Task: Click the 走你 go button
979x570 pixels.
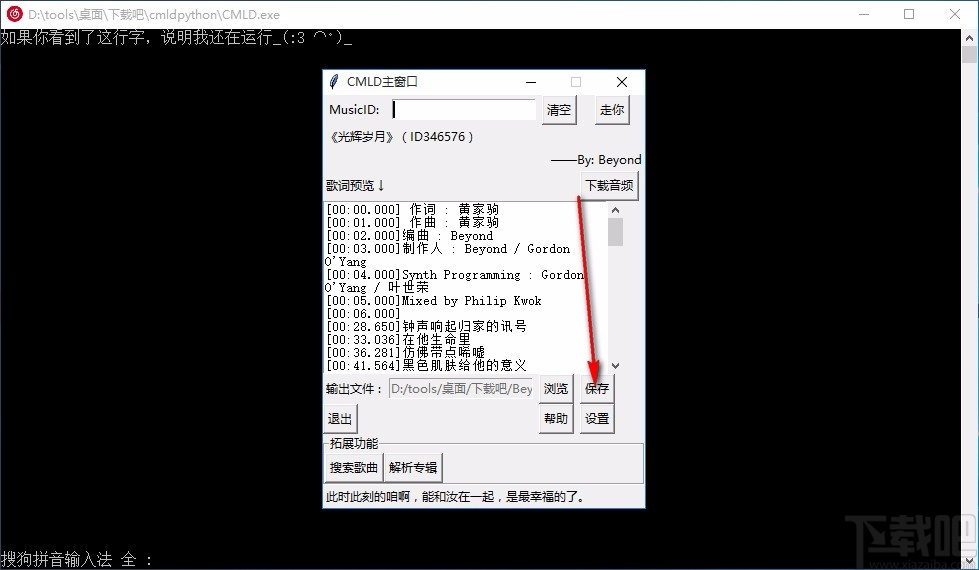Action: coord(612,111)
